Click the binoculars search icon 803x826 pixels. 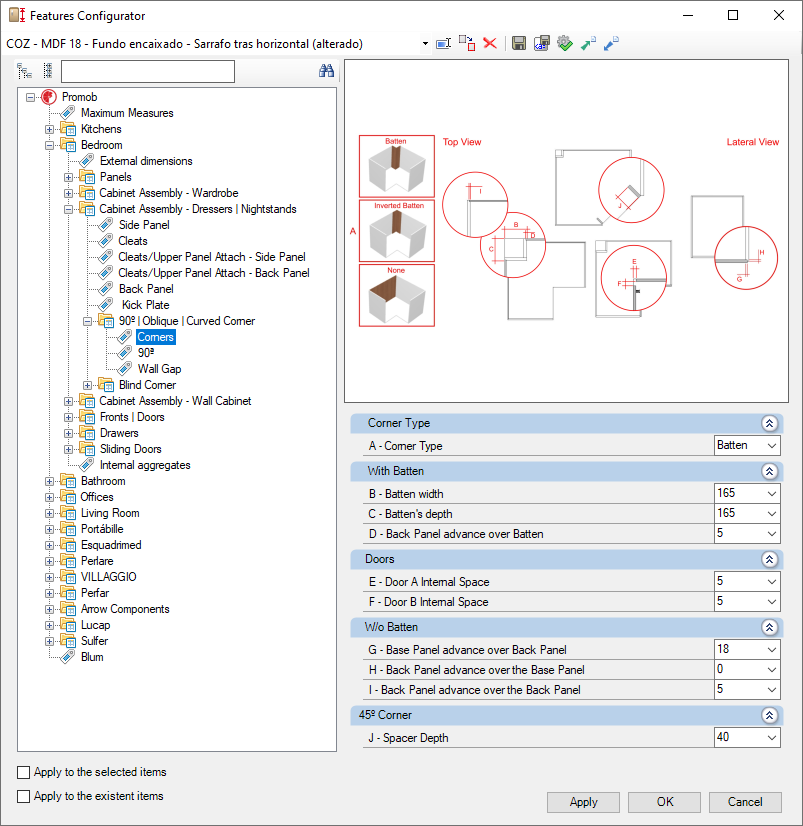pyautogui.click(x=326, y=71)
